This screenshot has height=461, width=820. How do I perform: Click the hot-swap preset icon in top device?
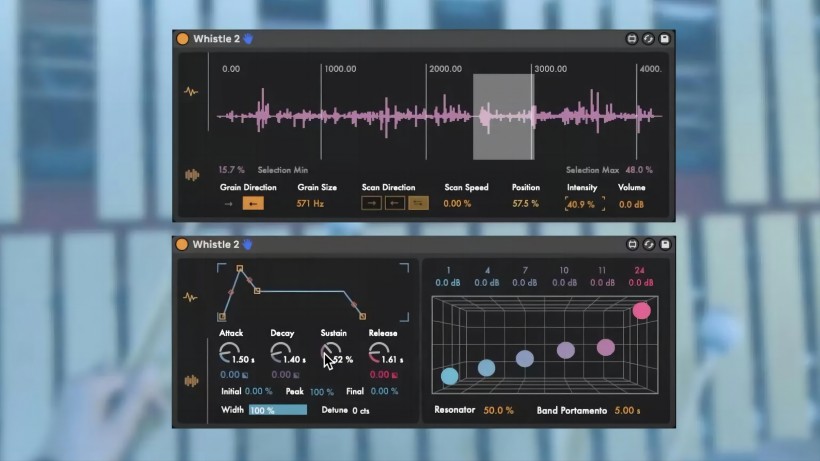(648, 39)
